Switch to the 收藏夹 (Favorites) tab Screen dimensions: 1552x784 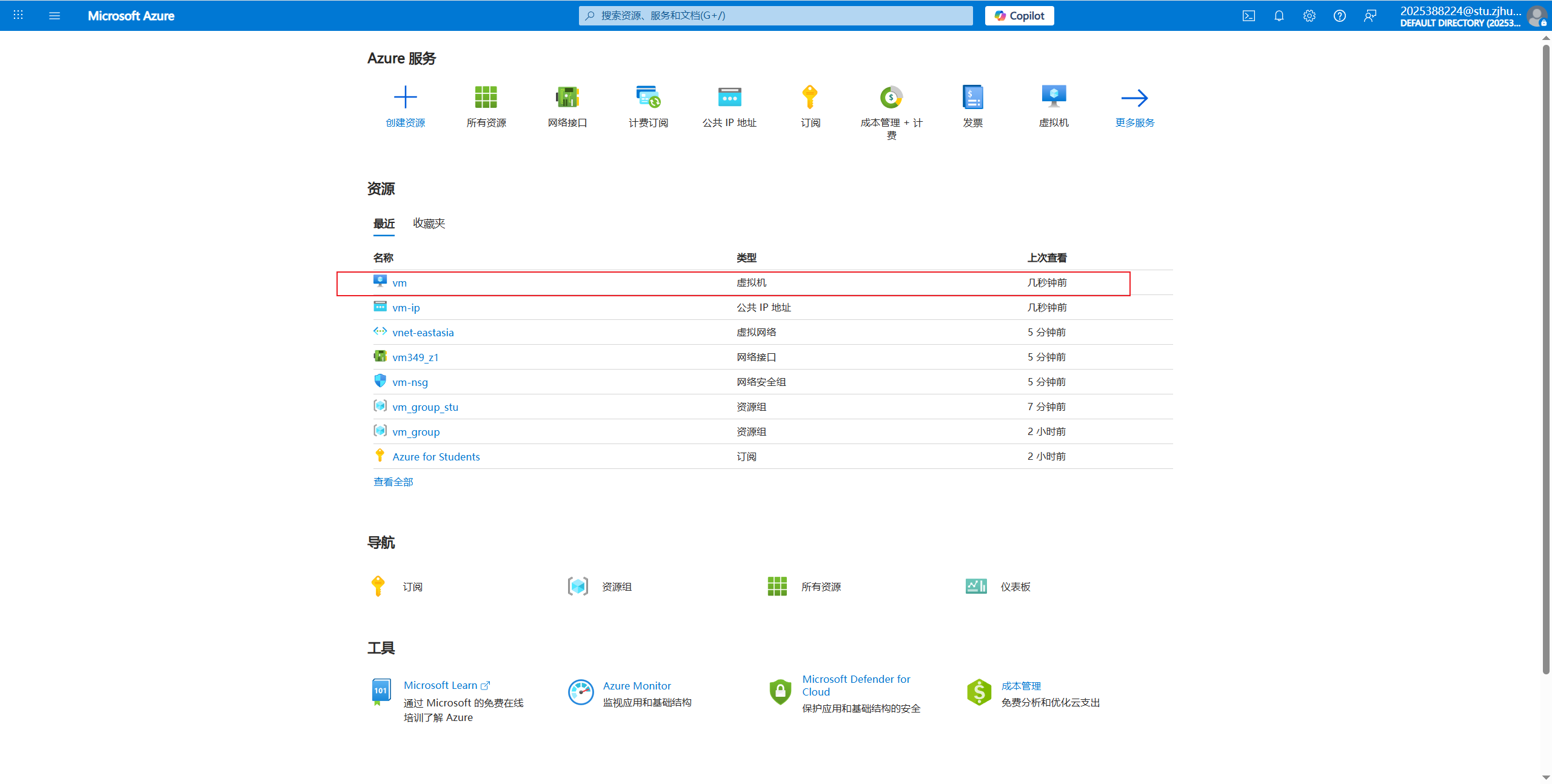(x=429, y=224)
